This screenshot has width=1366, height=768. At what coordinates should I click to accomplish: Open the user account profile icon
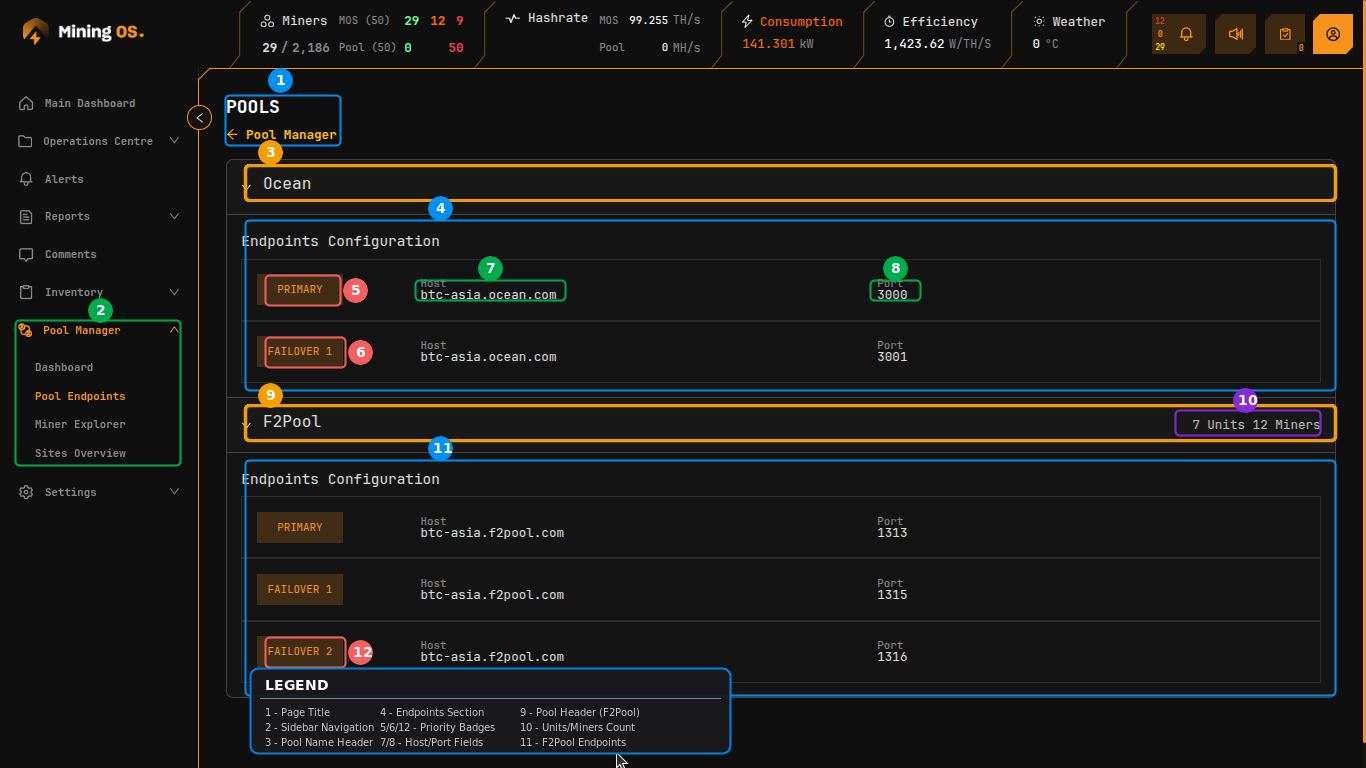click(x=1333, y=33)
